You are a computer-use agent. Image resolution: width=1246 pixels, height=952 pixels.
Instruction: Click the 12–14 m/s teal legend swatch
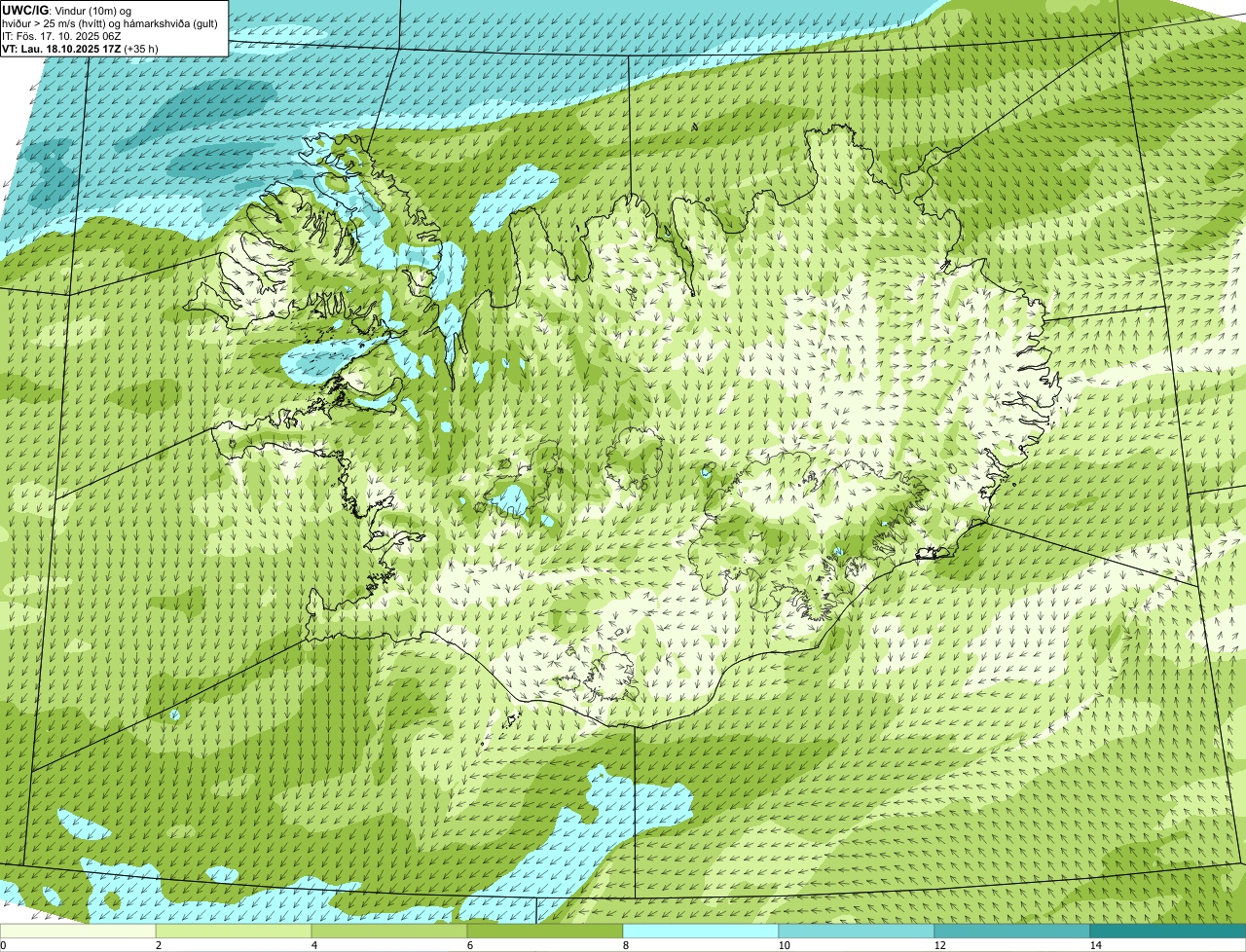point(1012,931)
